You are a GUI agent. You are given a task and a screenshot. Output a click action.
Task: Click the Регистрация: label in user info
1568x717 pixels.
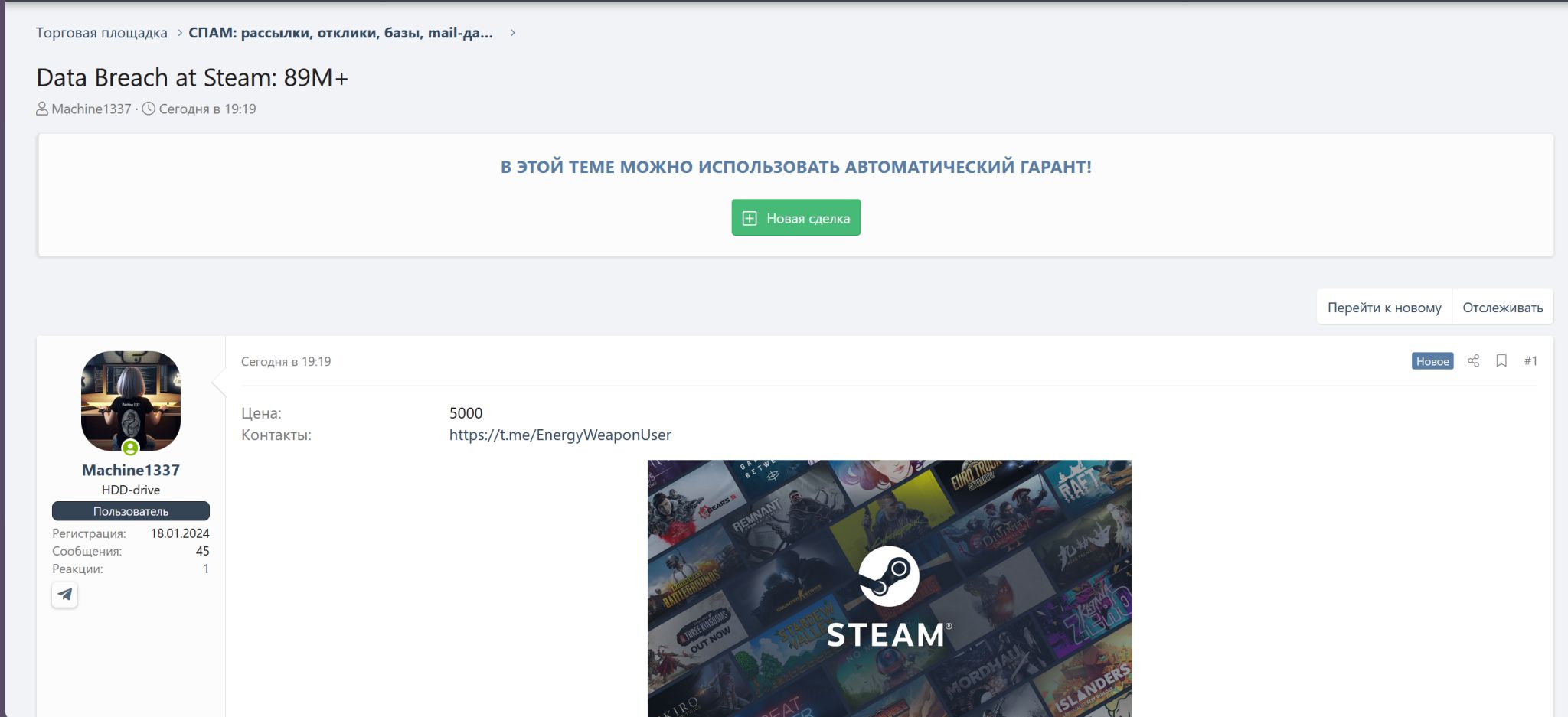[x=89, y=533]
